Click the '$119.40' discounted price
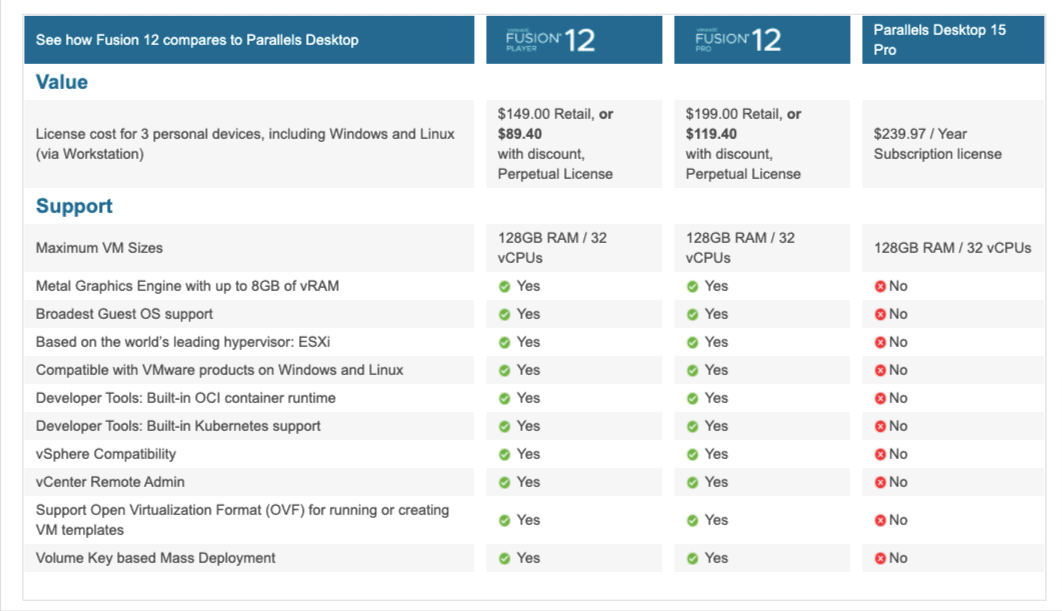Screen dimensions: 1062x611 point(711,134)
